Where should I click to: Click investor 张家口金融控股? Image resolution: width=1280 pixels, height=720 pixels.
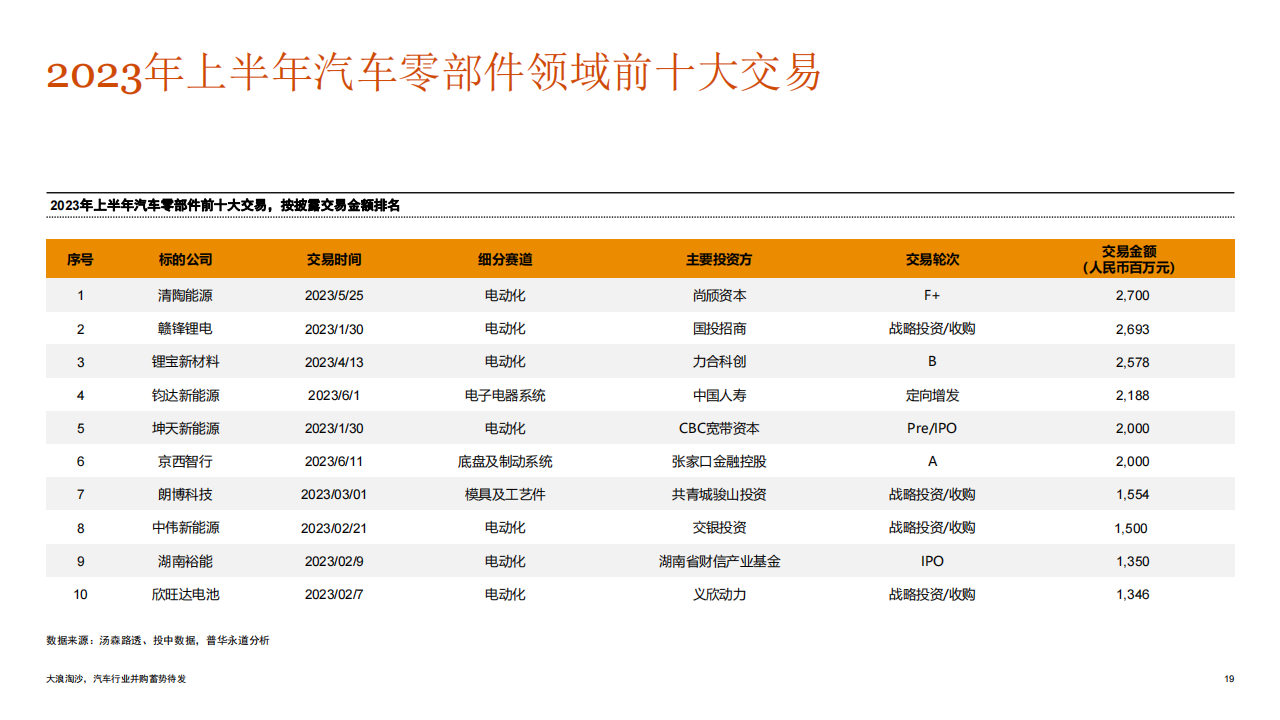[x=719, y=461]
